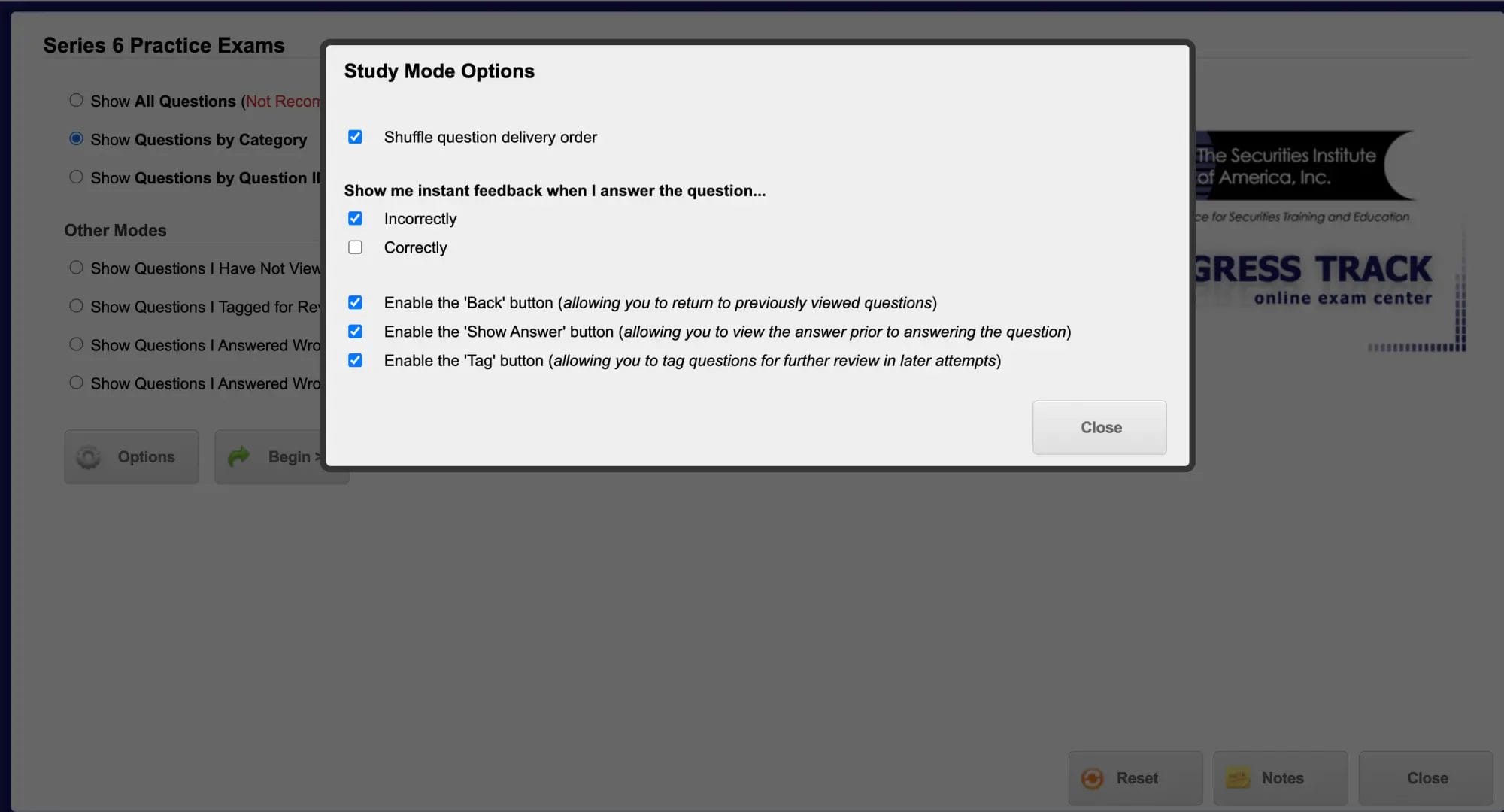Select Show Questions by Category radio button
1504x812 pixels.
(75, 139)
